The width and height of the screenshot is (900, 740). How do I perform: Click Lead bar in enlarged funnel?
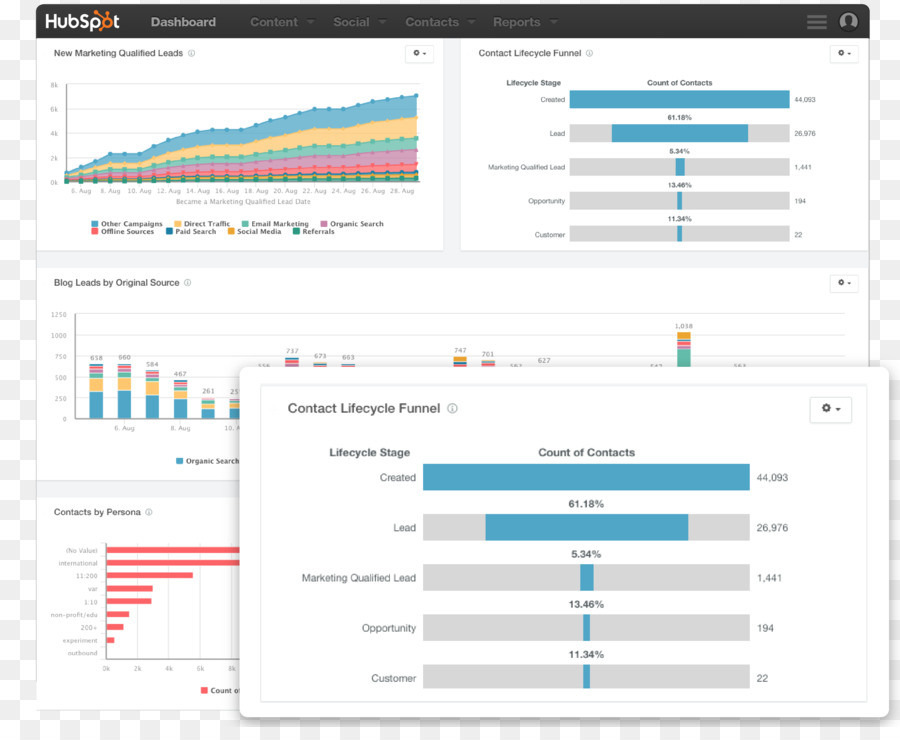point(587,527)
